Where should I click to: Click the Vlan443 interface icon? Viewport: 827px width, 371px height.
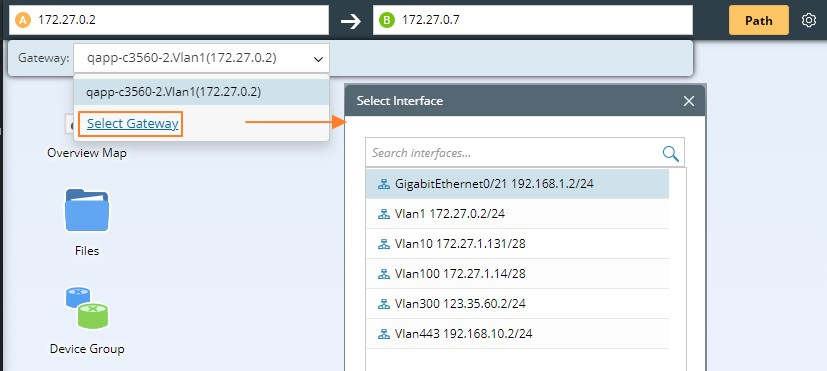pyautogui.click(x=384, y=334)
